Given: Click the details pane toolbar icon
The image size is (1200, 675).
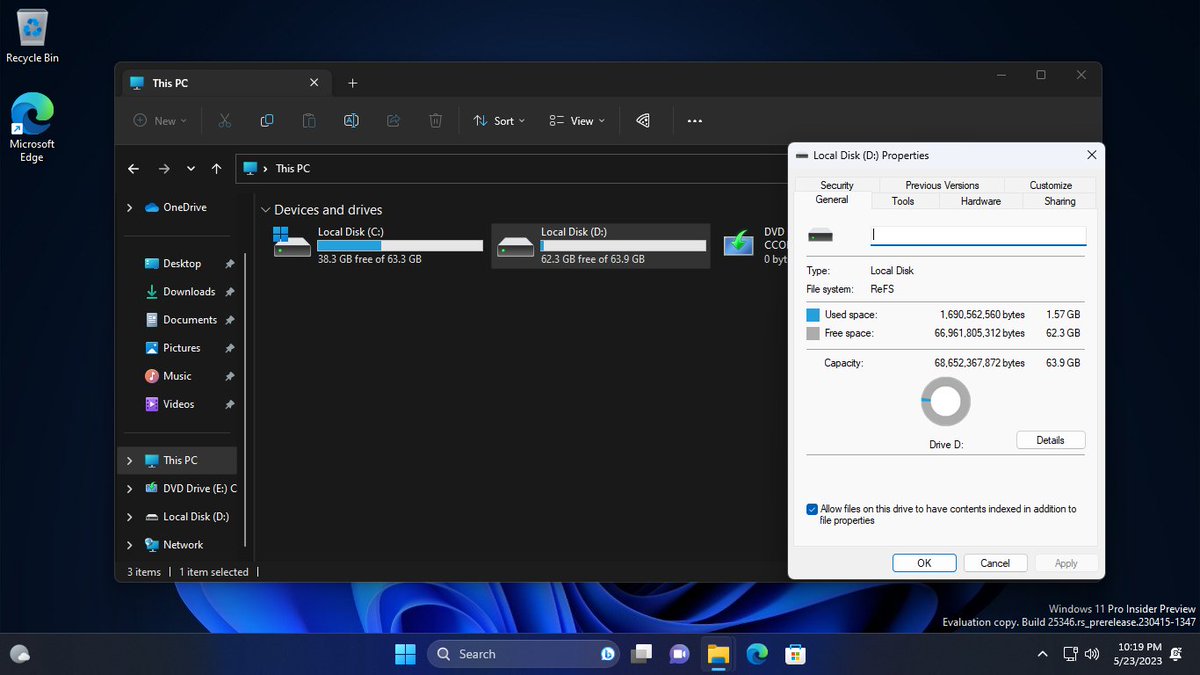Looking at the screenshot, I should pos(643,121).
